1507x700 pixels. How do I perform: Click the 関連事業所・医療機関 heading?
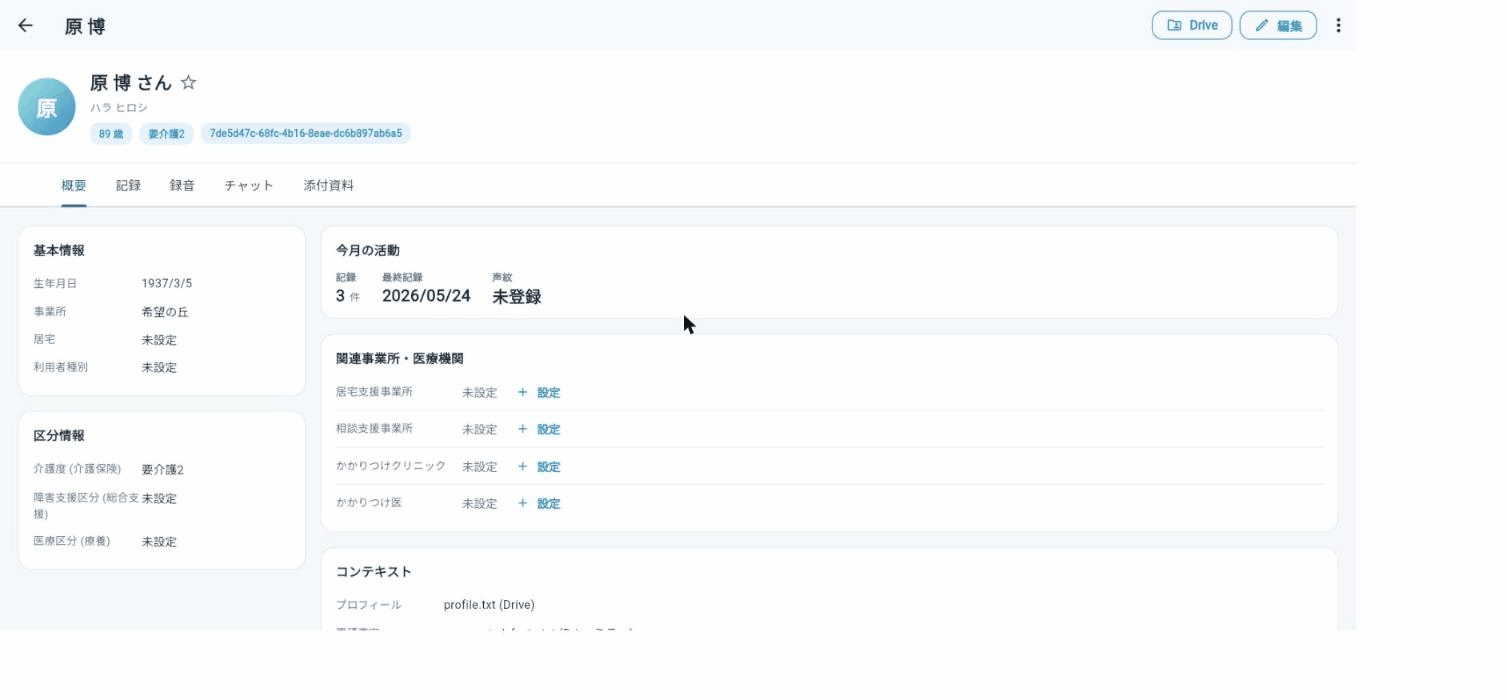point(400,359)
